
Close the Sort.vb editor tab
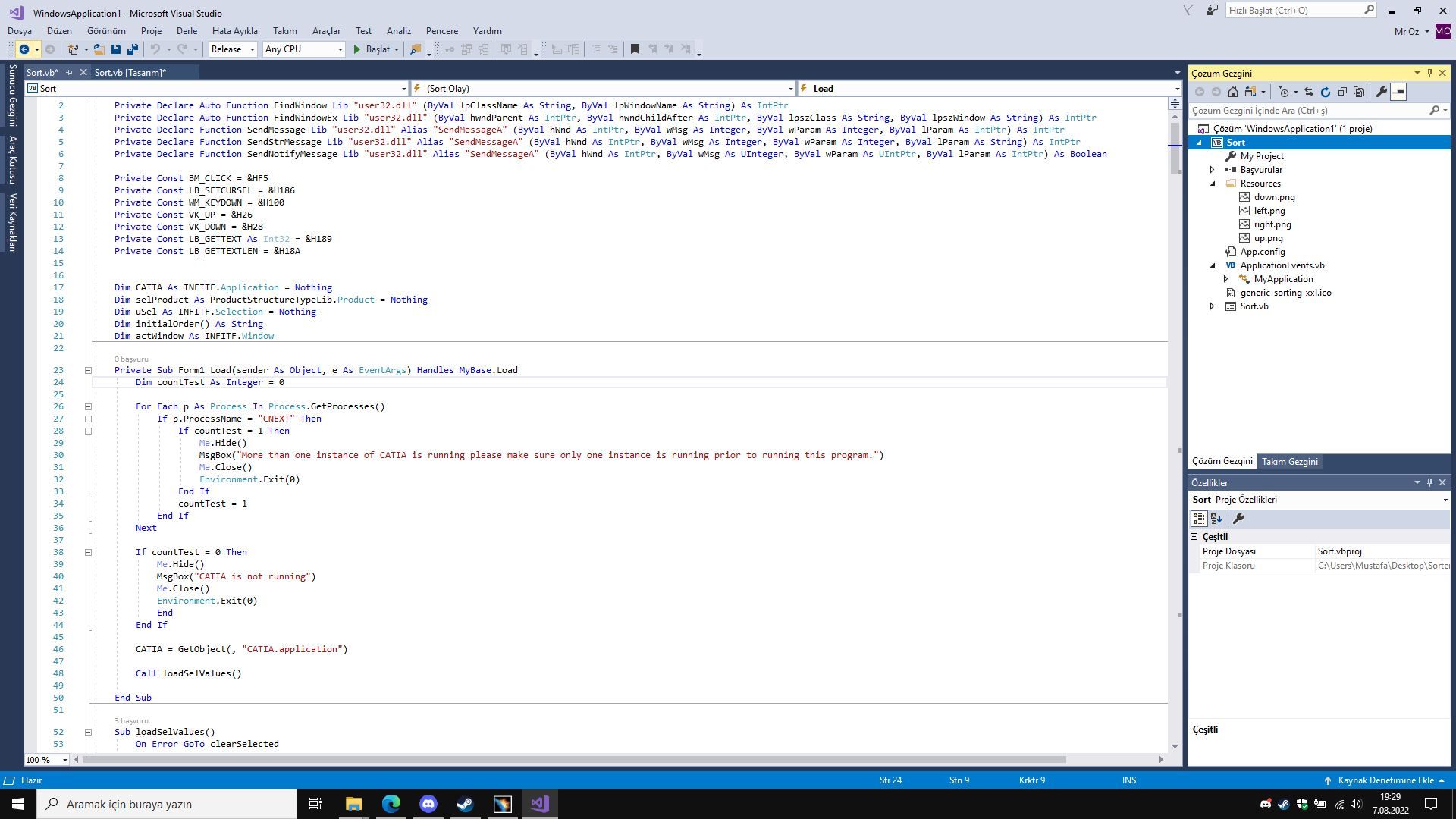[83, 72]
